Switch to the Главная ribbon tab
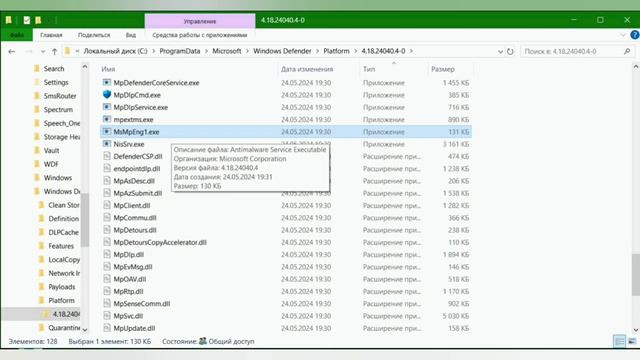640x360 pixels. (51, 35)
